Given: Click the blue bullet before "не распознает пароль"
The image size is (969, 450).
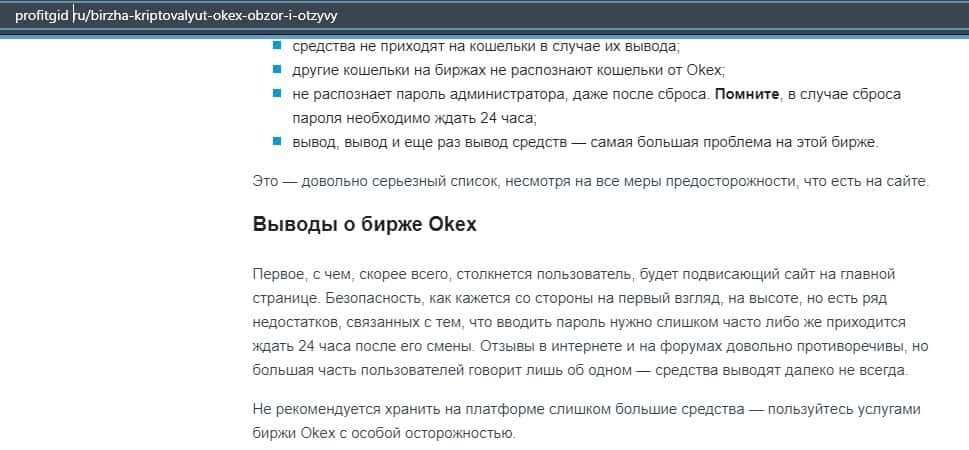Looking at the screenshot, I should click(277, 94).
